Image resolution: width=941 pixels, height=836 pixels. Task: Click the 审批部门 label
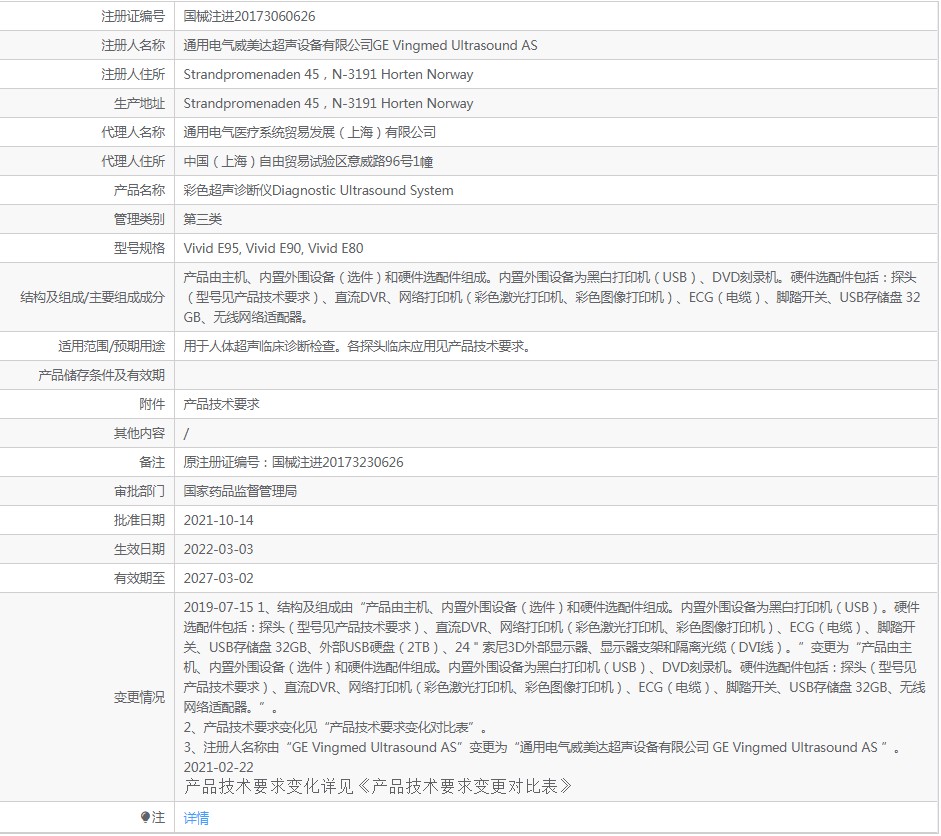(x=139, y=491)
